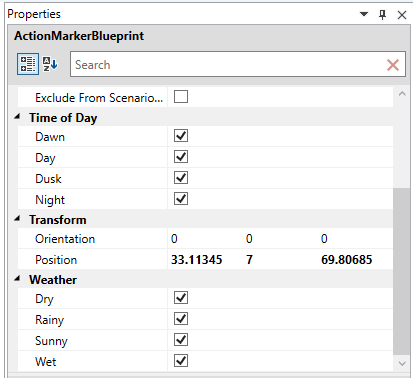Collapse the Transform section
The height and width of the screenshot is (378, 413).
(17, 219)
